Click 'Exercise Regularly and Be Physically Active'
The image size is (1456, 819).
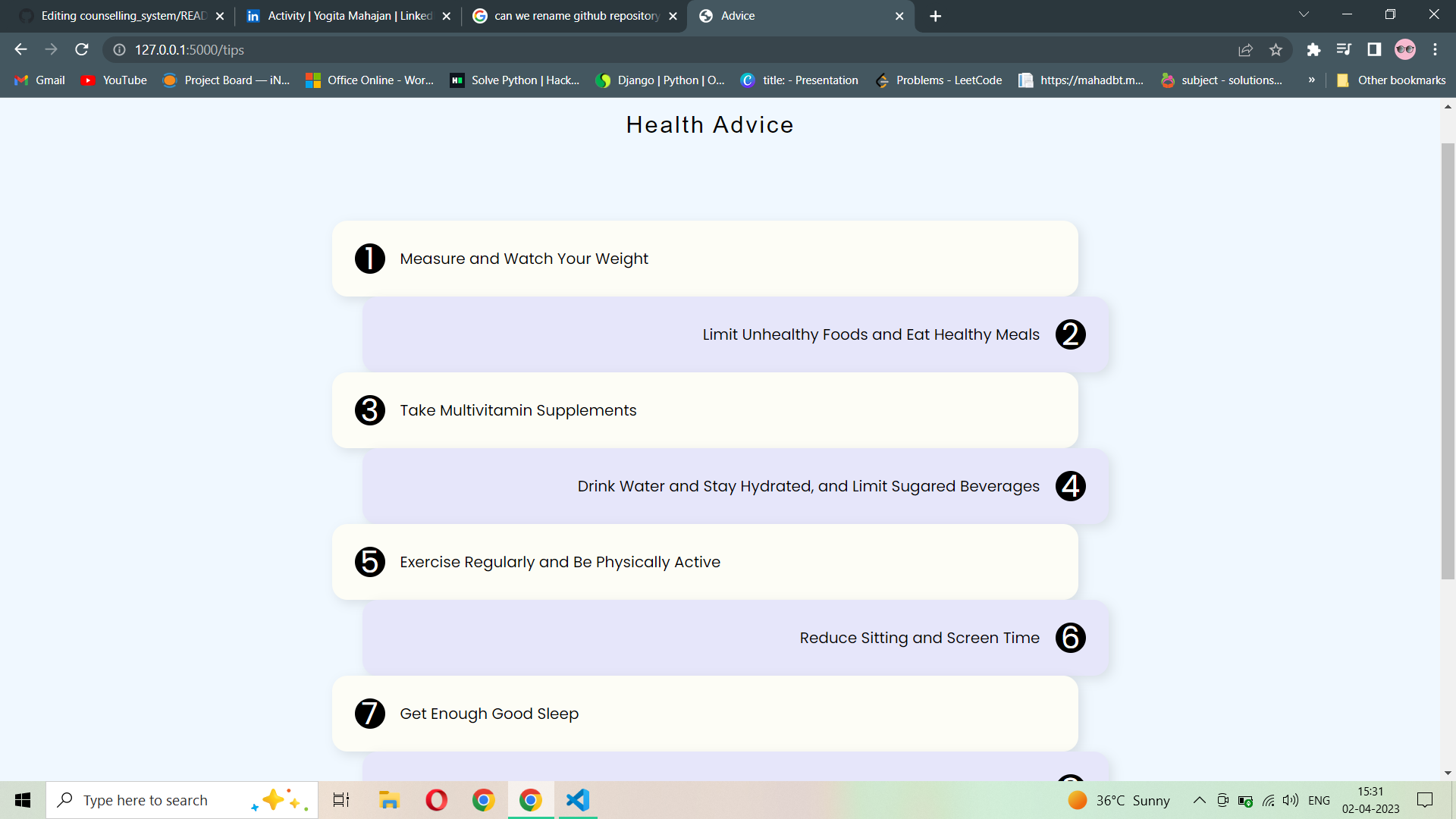click(560, 562)
